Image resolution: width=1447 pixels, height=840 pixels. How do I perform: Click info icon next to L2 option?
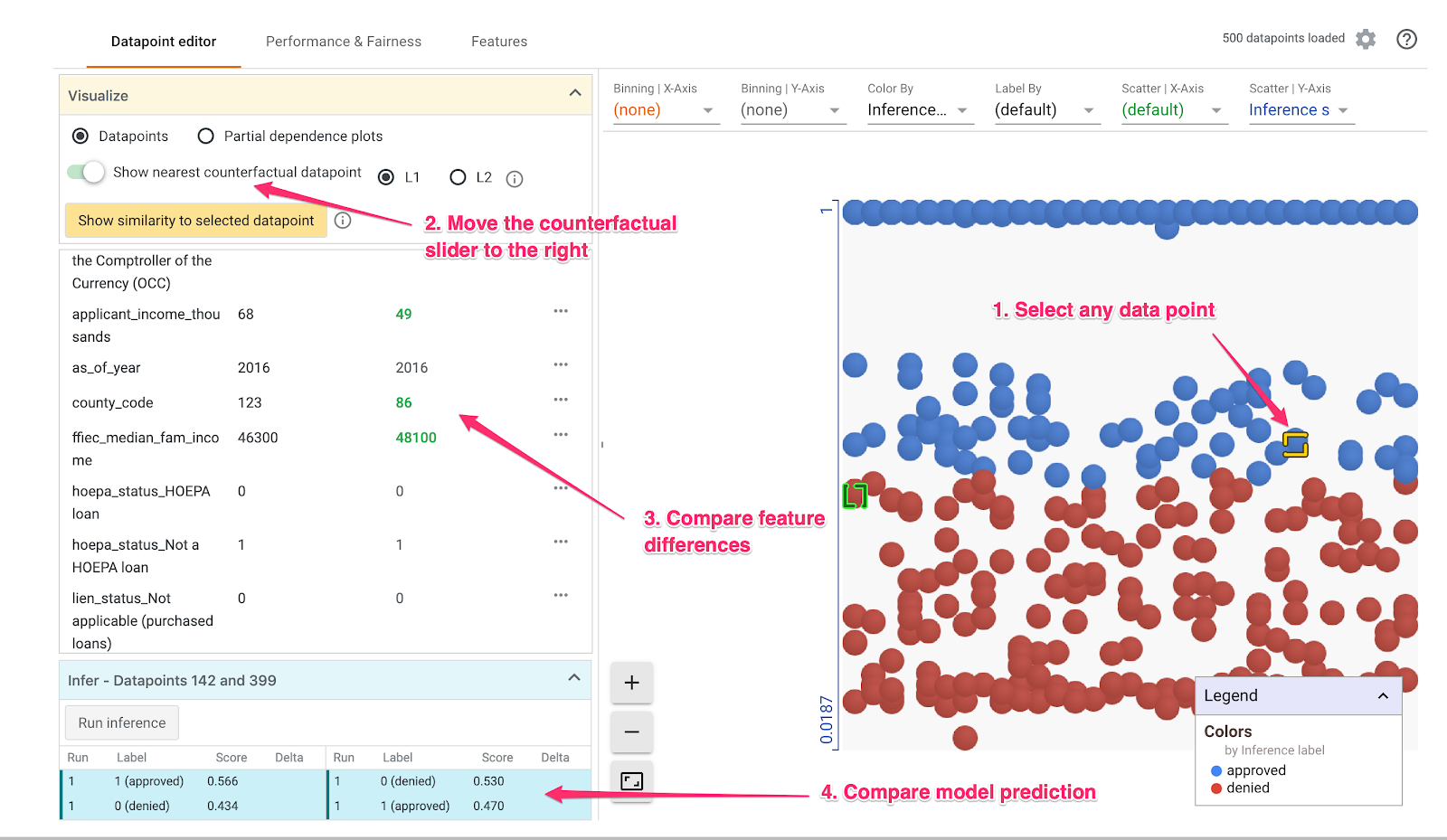click(x=515, y=179)
